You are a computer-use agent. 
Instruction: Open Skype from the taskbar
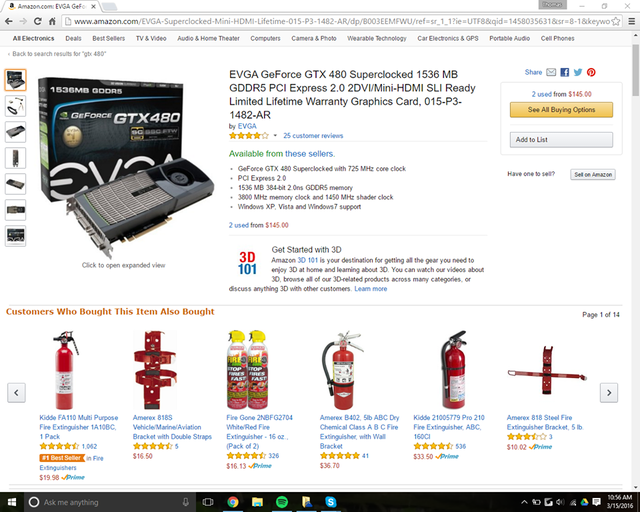coord(331,502)
